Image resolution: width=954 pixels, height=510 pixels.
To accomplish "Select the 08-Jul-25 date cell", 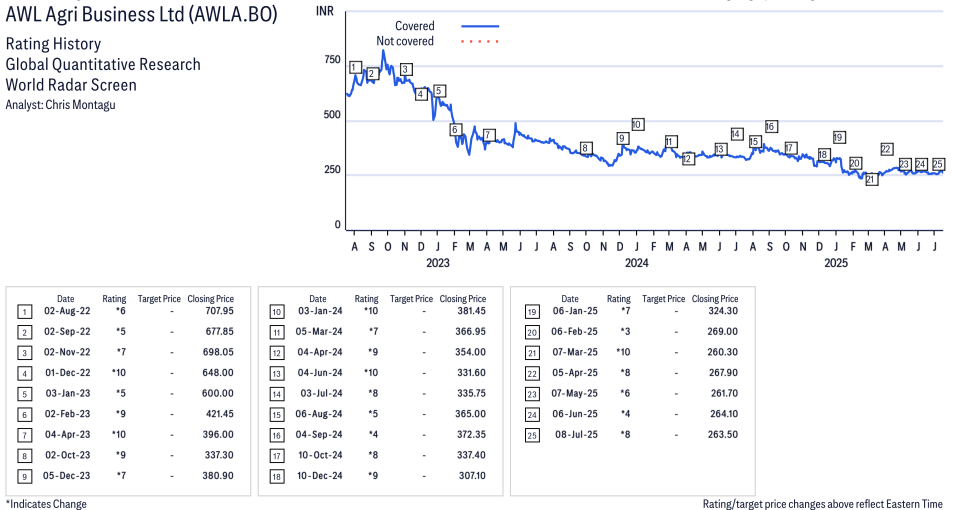I will coord(577,435).
